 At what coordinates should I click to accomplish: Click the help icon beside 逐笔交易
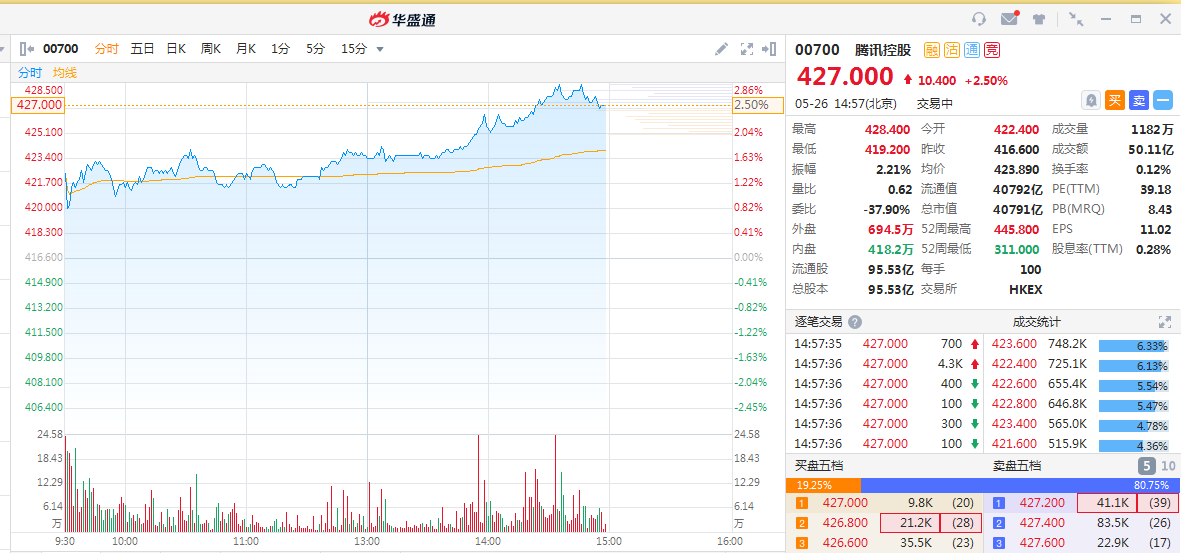[x=855, y=322]
